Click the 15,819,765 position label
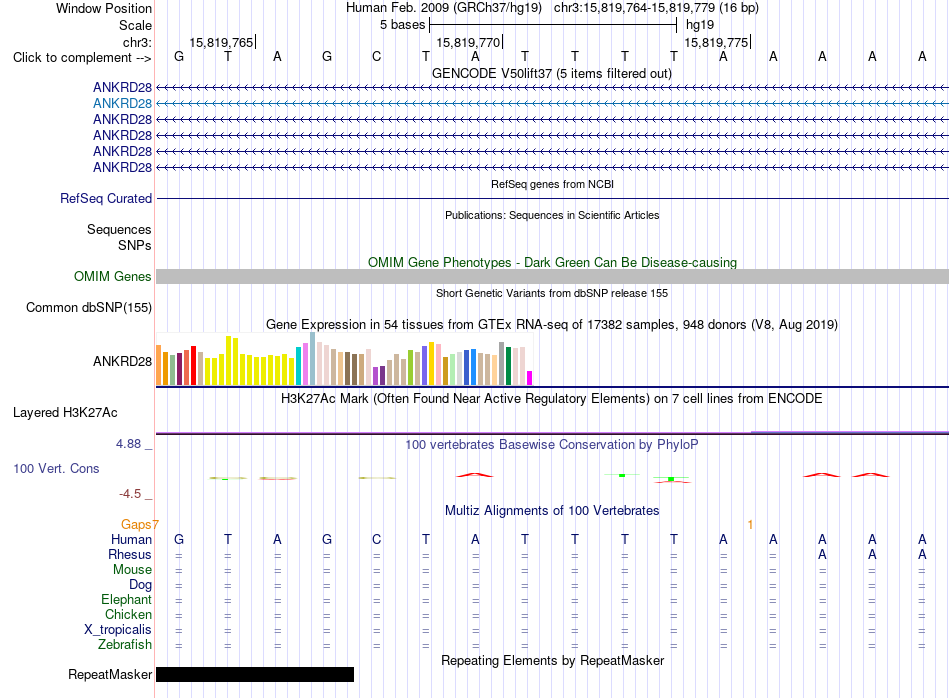950x698 pixels. point(221,42)
